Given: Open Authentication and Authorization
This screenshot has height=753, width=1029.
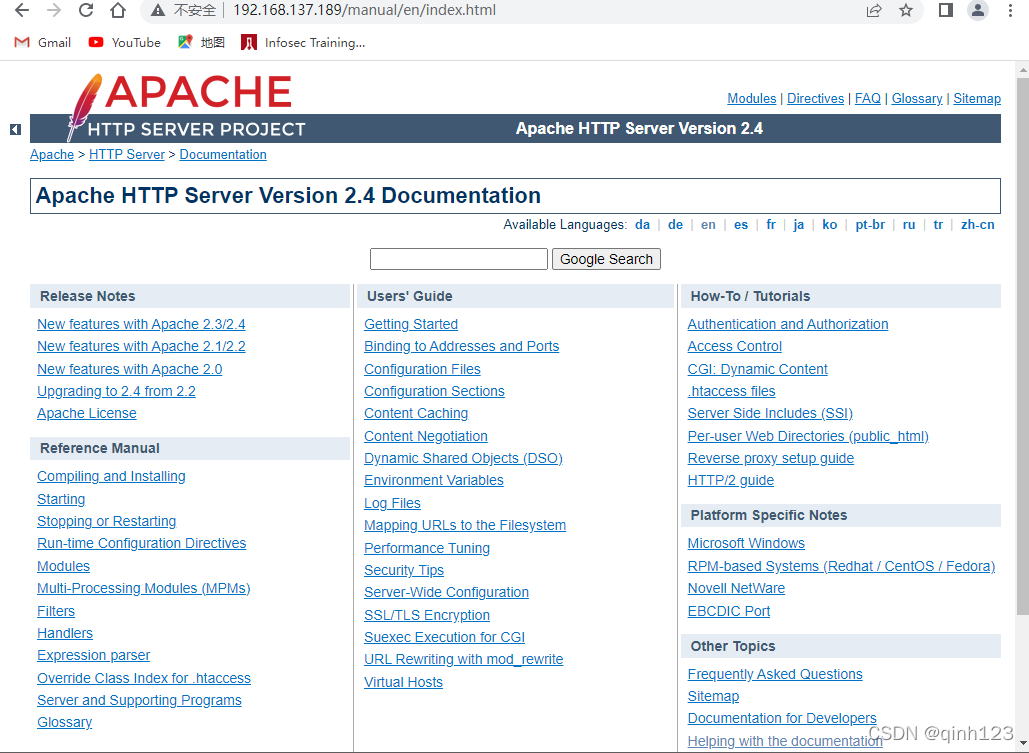Looking at the screenshot, I should (x=788, y=324).
